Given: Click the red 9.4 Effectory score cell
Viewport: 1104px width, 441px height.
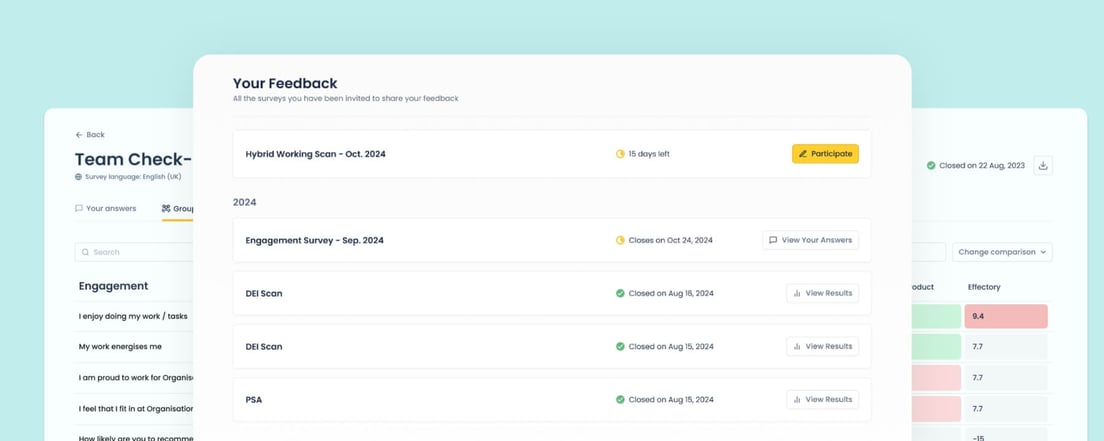Looking at the screenshot, I should point(1006,316).
